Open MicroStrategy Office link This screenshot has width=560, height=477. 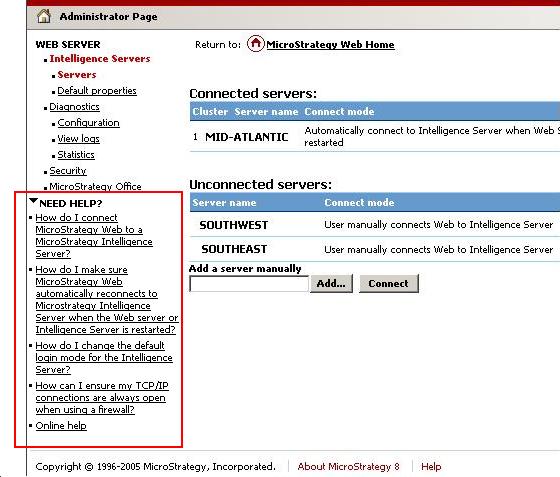95,186
